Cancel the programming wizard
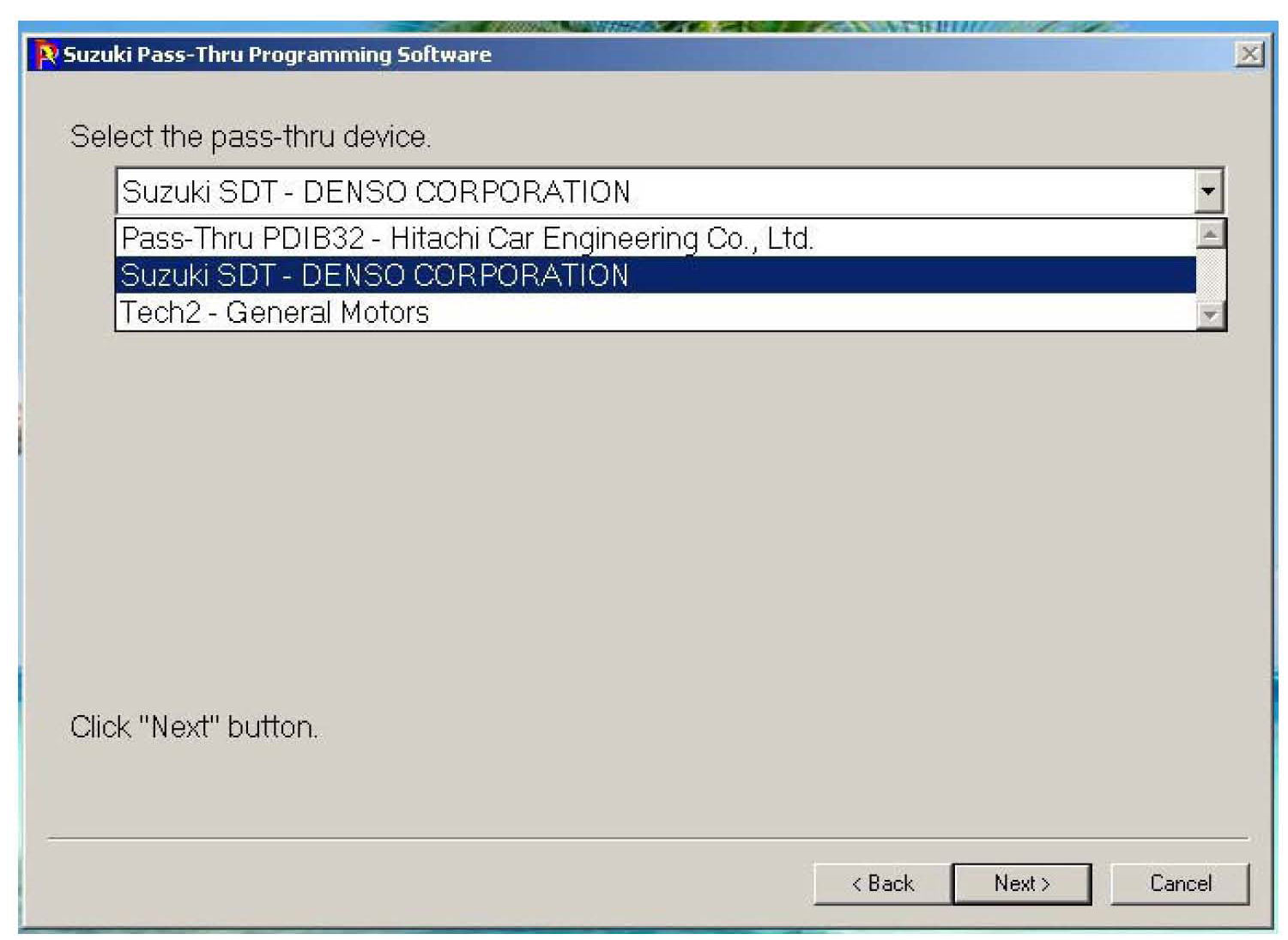Viewport: 1288px width, 940px height. (x=1180, y=883)
